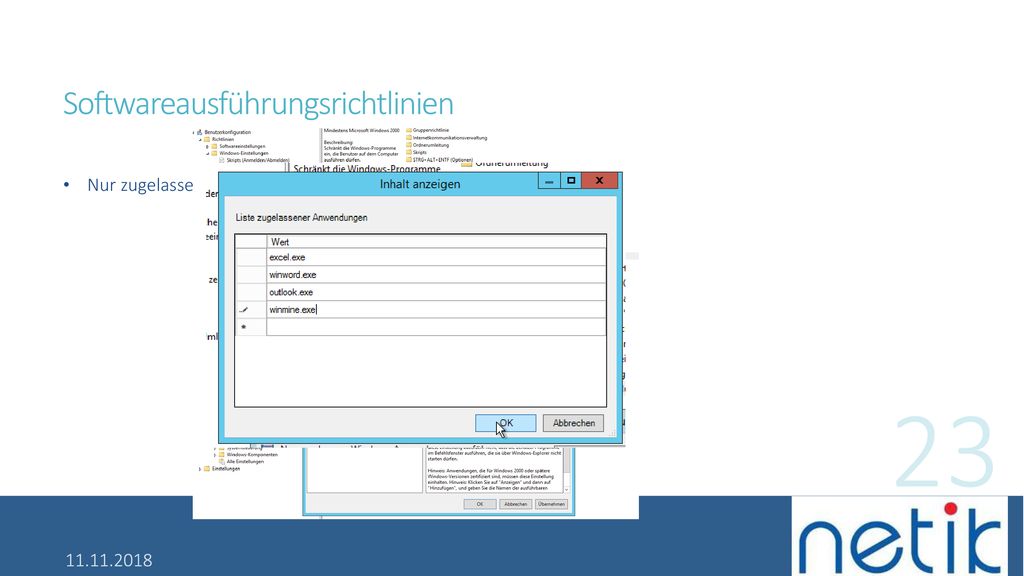Select Windows-Komponenten in the tree

(x=252, y=455)
